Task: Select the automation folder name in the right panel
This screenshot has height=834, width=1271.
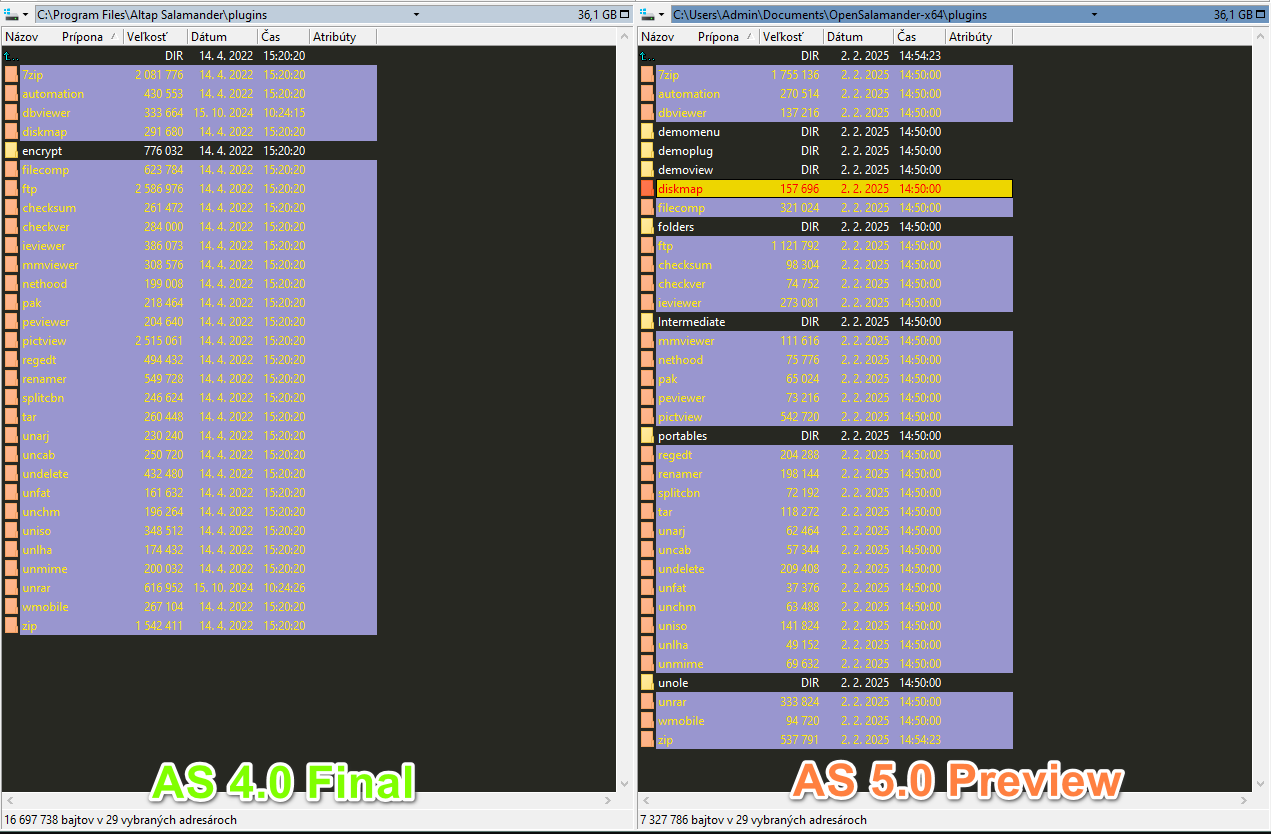Action: 689,94
